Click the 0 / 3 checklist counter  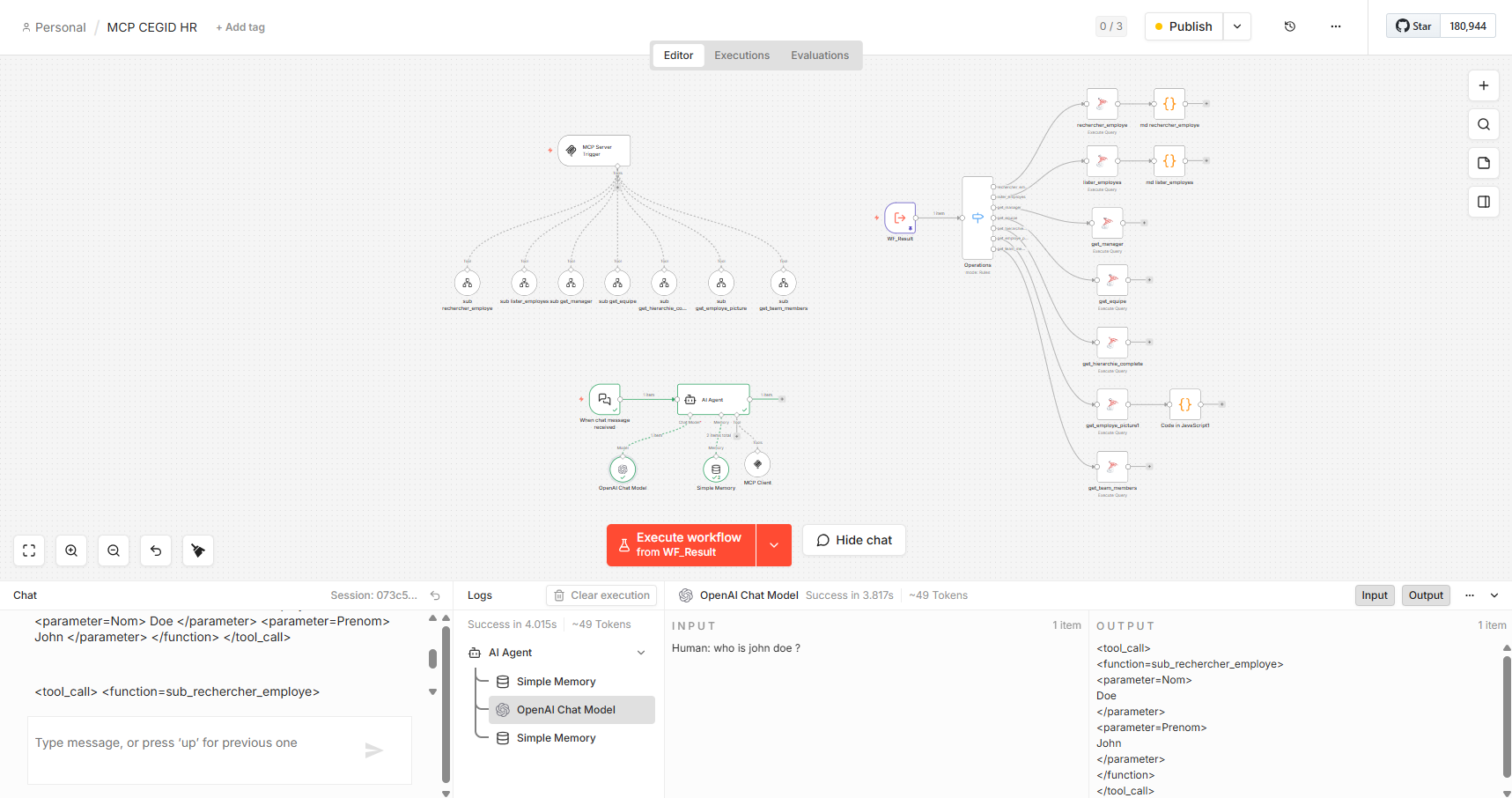tap(1111, 26)
